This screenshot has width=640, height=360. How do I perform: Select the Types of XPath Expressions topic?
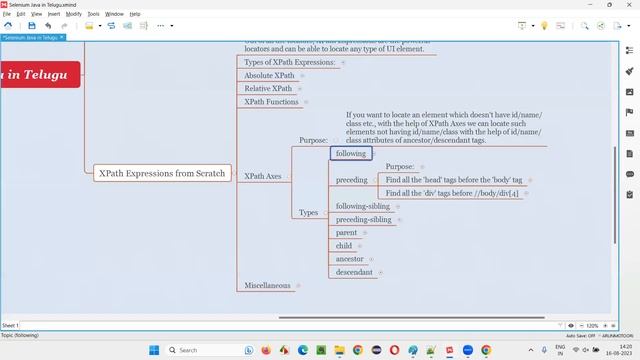pyautogui.click(x=289, y=62)
